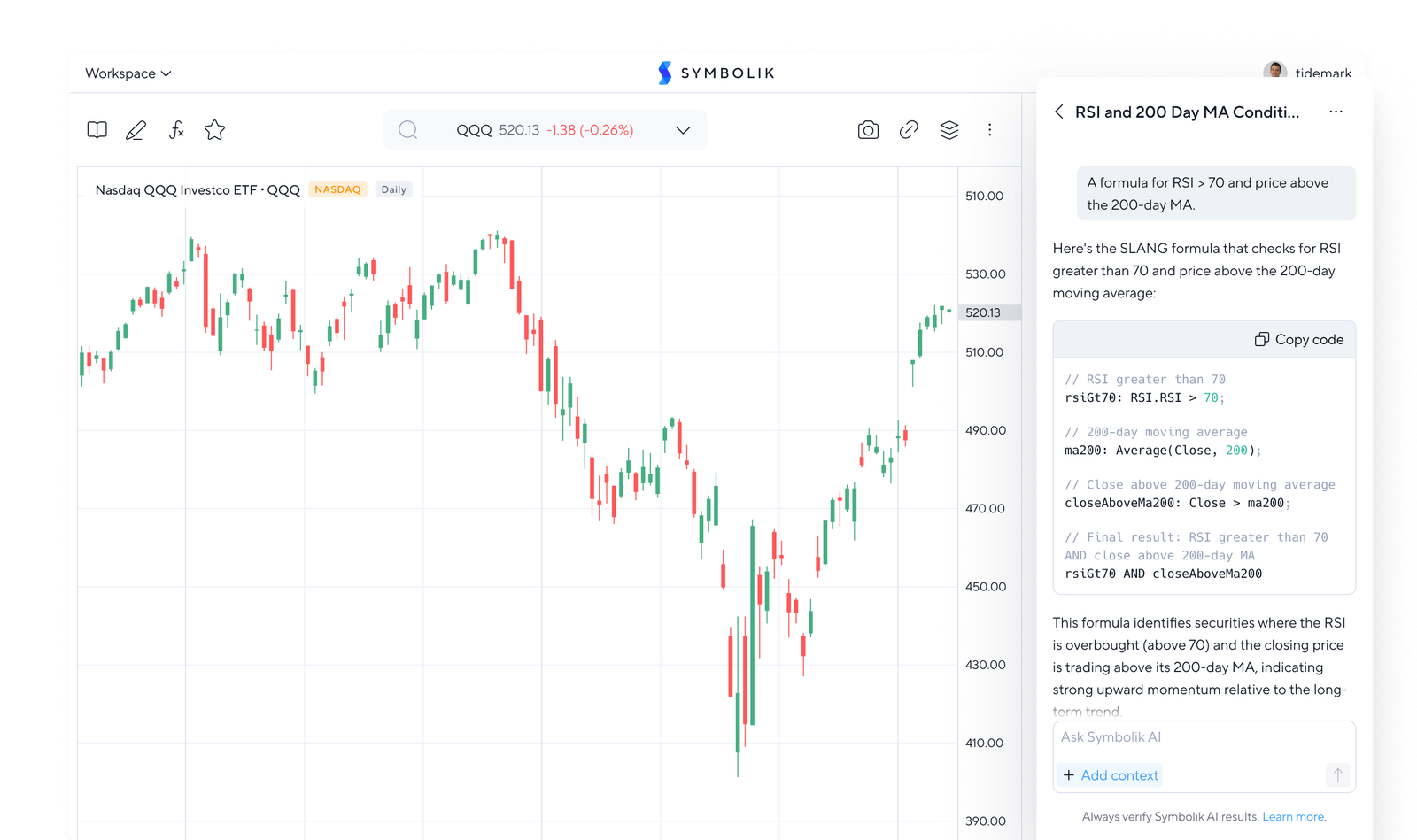Add QQQ to favorites with star
Screen dimensions: 1417x840
click(214, 130)
